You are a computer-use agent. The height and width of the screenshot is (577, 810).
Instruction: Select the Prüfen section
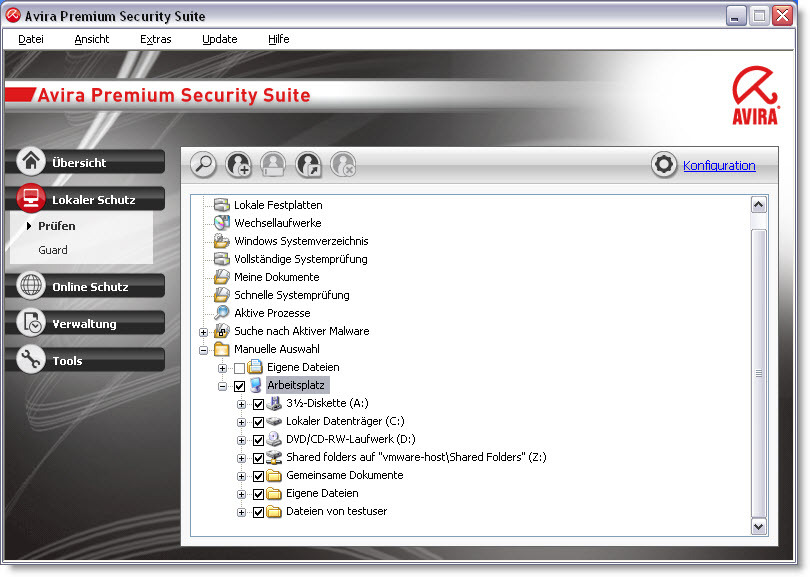tap(57, 226)
